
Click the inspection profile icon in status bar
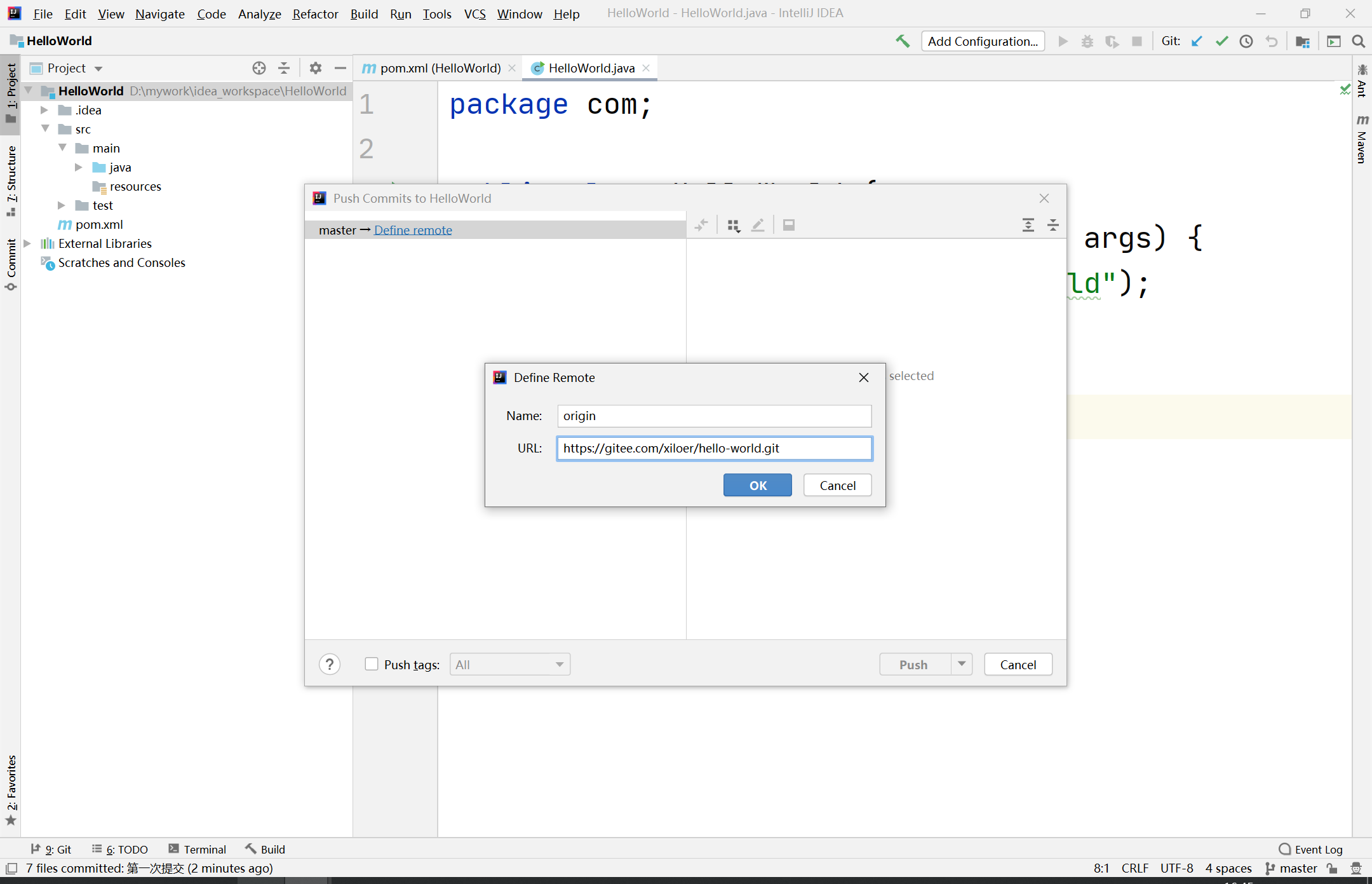(1356, 869)
